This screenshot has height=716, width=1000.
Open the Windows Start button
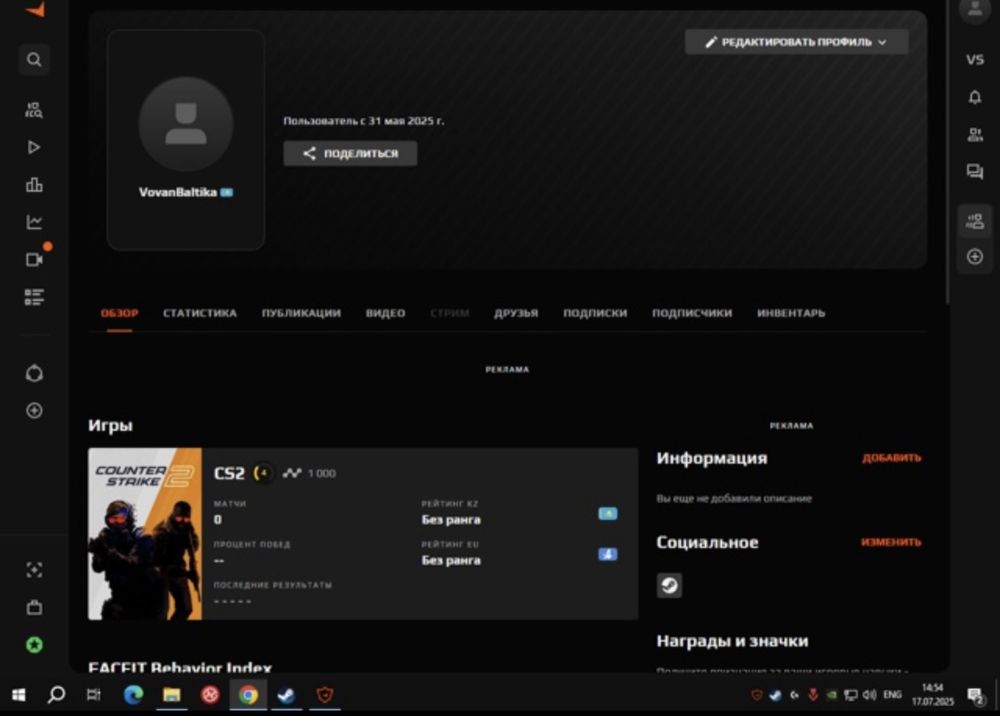click(18, 694)
